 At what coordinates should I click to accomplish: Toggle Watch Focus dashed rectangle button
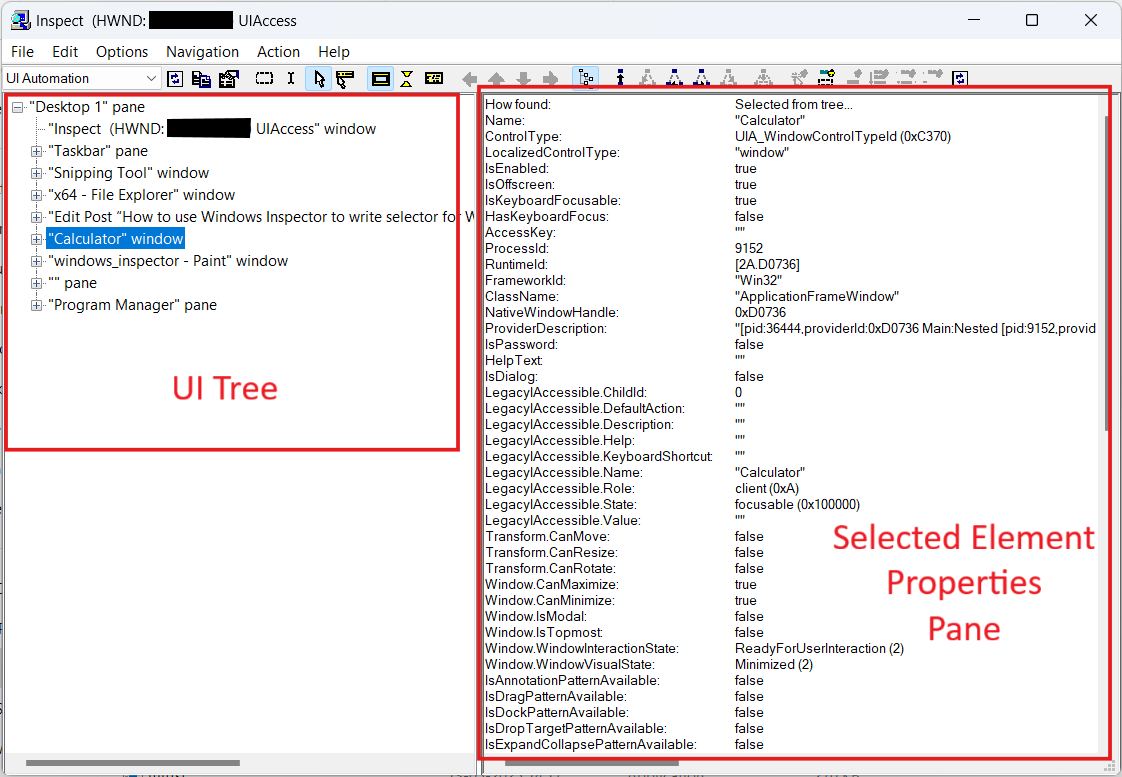(264, 78)
